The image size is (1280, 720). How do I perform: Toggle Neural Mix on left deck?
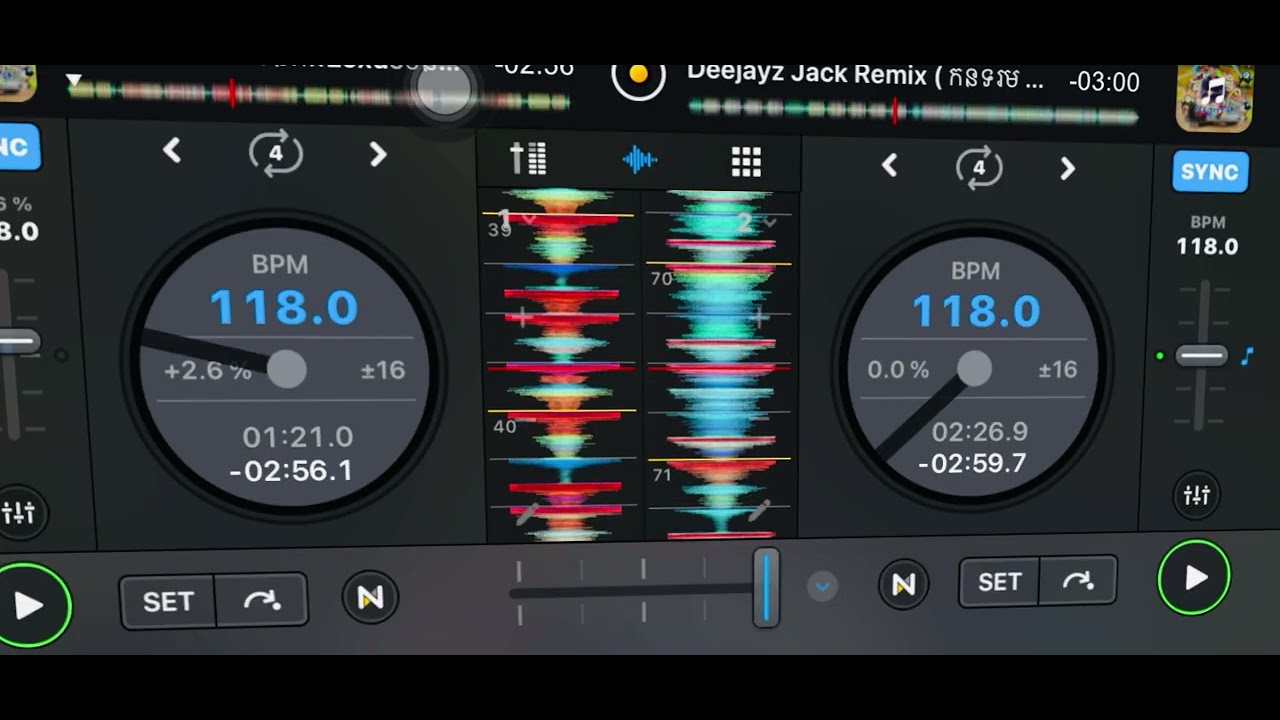click(x=370, y=597)
